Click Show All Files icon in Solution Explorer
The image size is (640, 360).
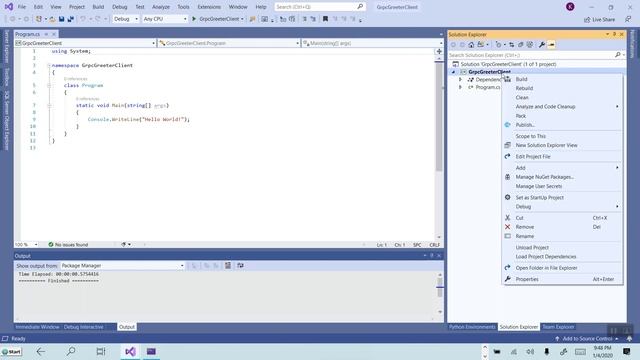click(x=530, y=44)
